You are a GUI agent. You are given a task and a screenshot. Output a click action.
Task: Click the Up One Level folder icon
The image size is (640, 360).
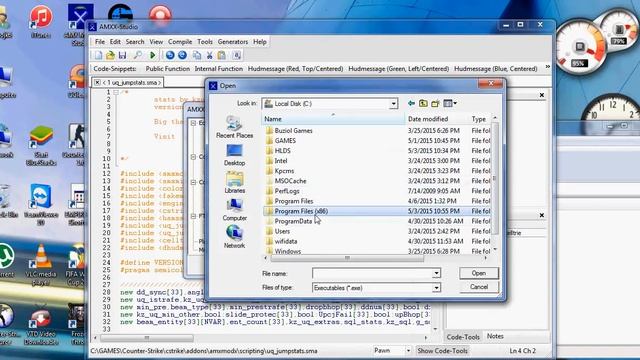pos(423,104)
